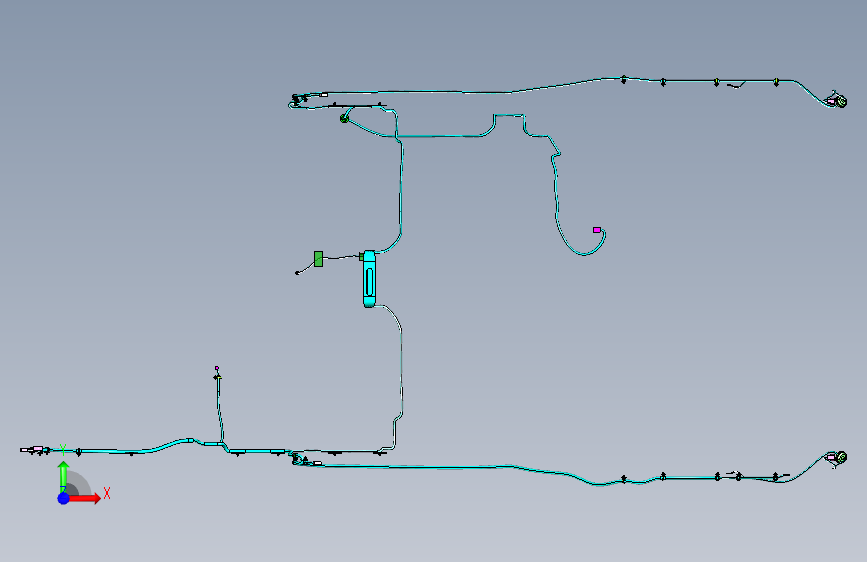This screenshot has width=867, height=562.
Task: Pick the round grommet at the upper-right harness end
Action: coord(841,101)
